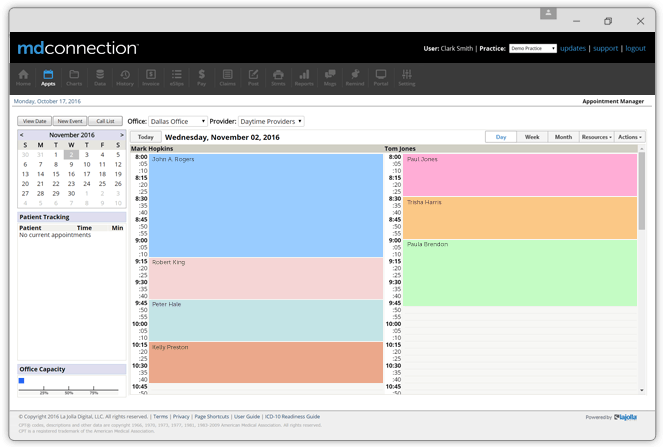Select November 30 in mini calendar
This screenshot has height=447, width=663.
tap(71, 193)
